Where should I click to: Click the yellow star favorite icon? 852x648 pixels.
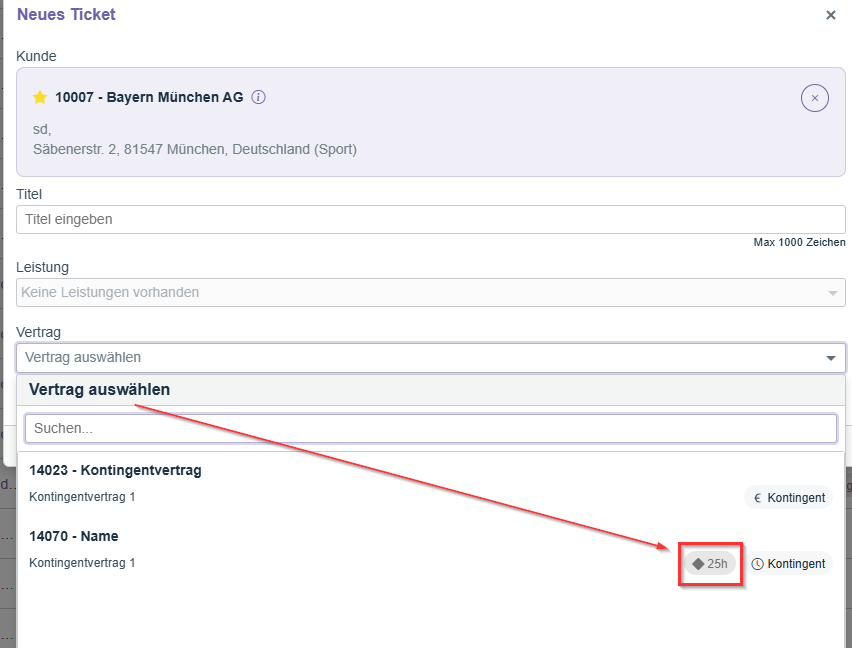tap(40, 97)
